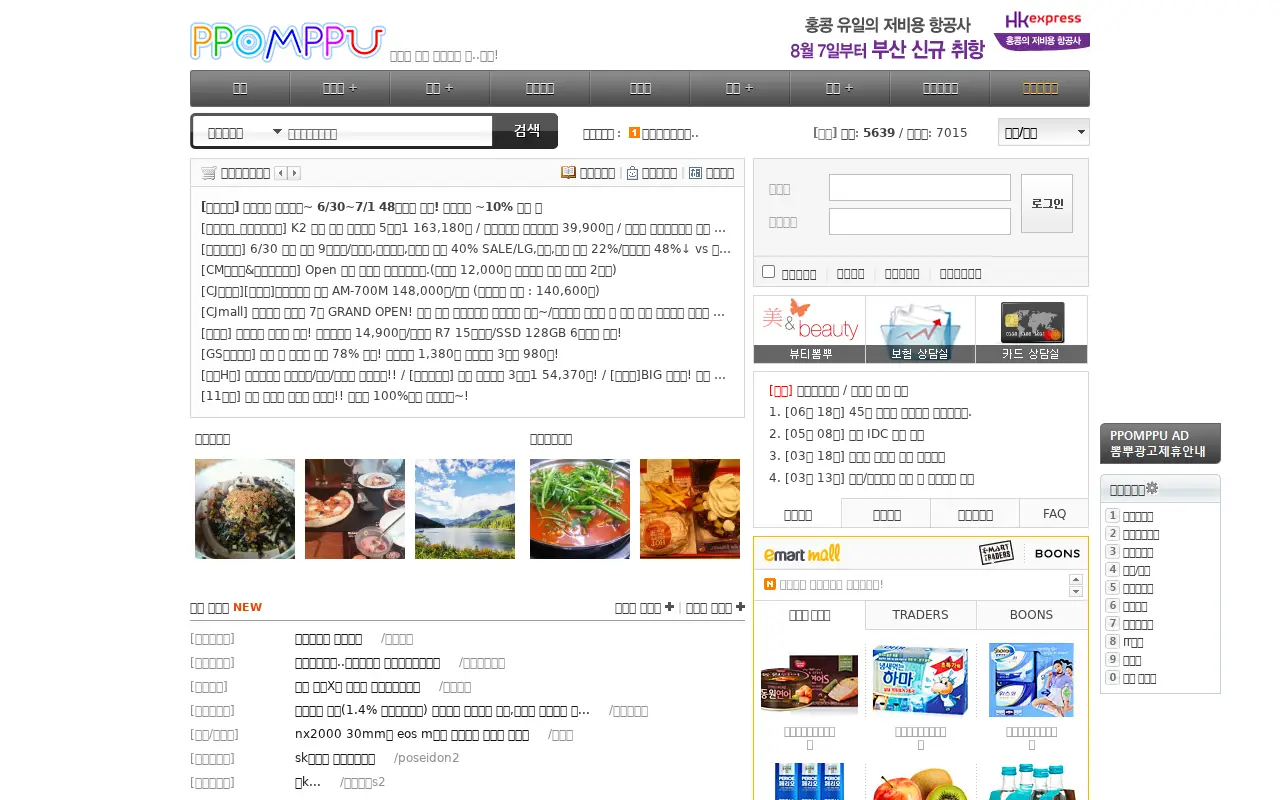Open the pizza photo thumbnail
The width and height of the screenshot is (1280, 800).
click(355, 509)
